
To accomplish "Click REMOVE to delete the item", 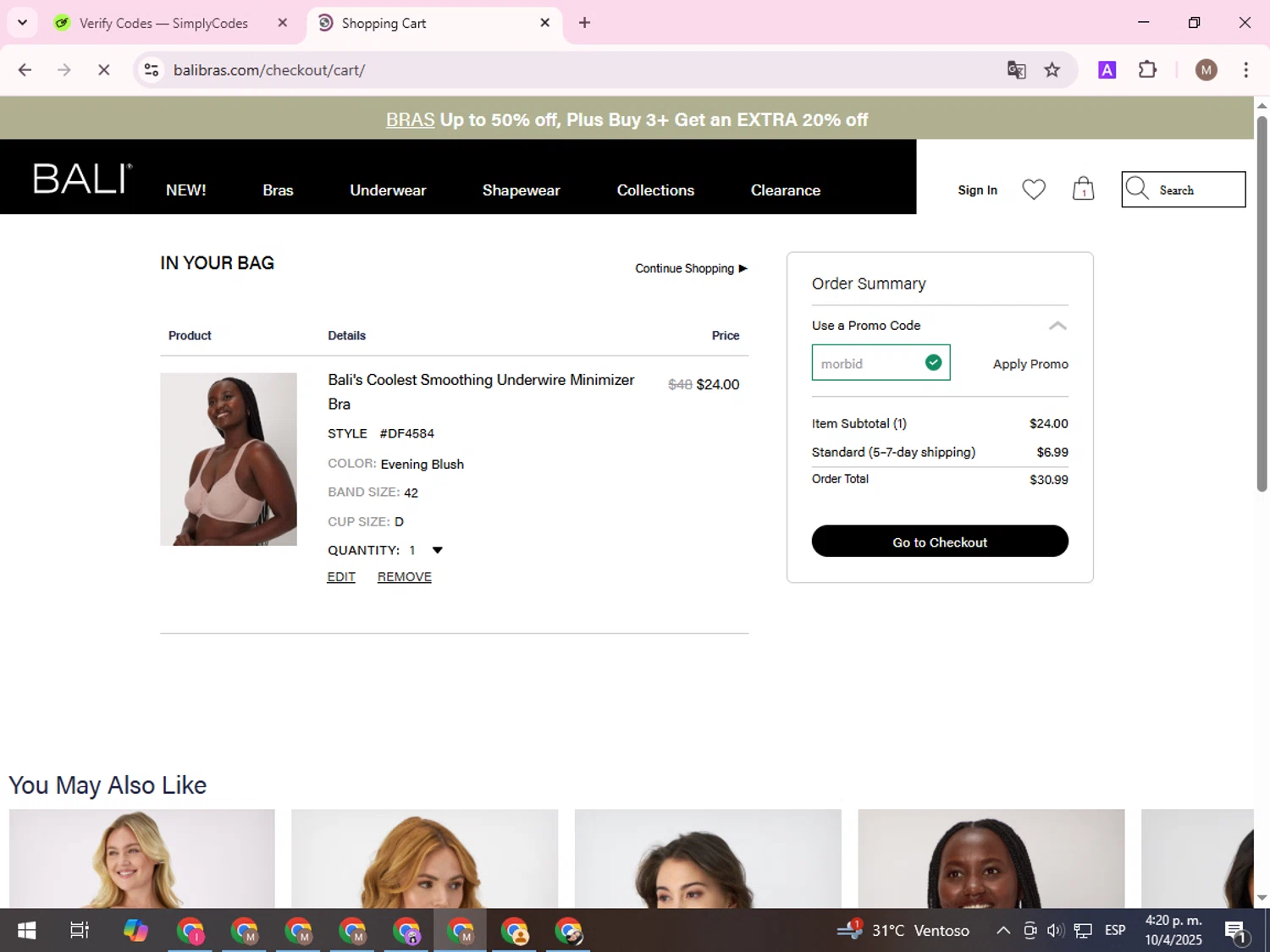I will [x=404, y=577].
